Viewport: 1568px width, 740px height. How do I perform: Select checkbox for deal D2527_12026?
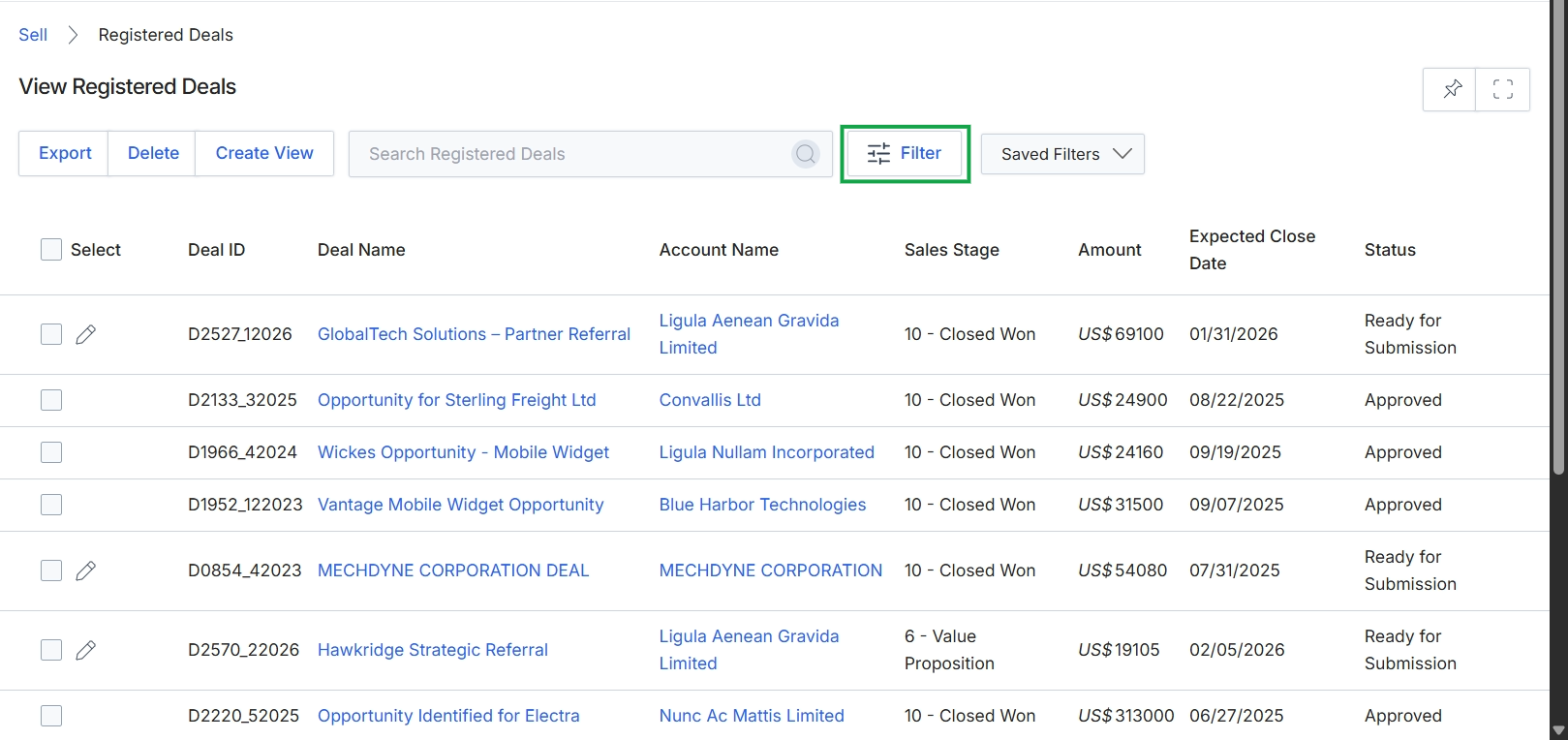pyautogui.click(x=51, y=334)
